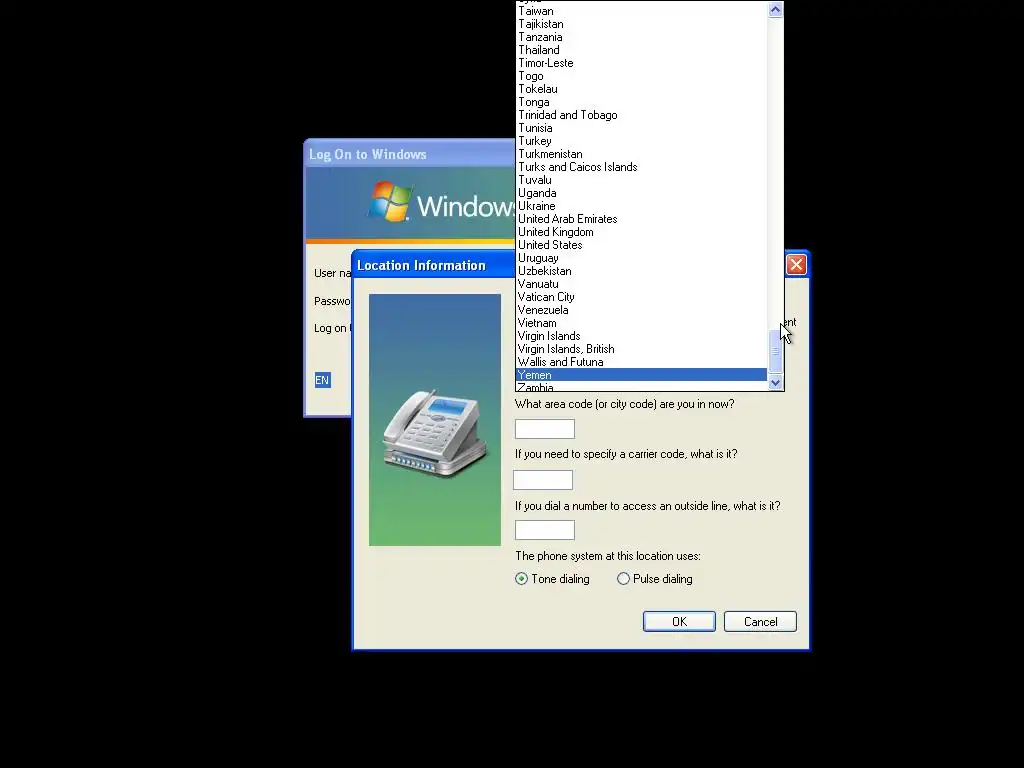Select United States in the list
Viewport: 1024px width, 768px height.
[641, 246]
